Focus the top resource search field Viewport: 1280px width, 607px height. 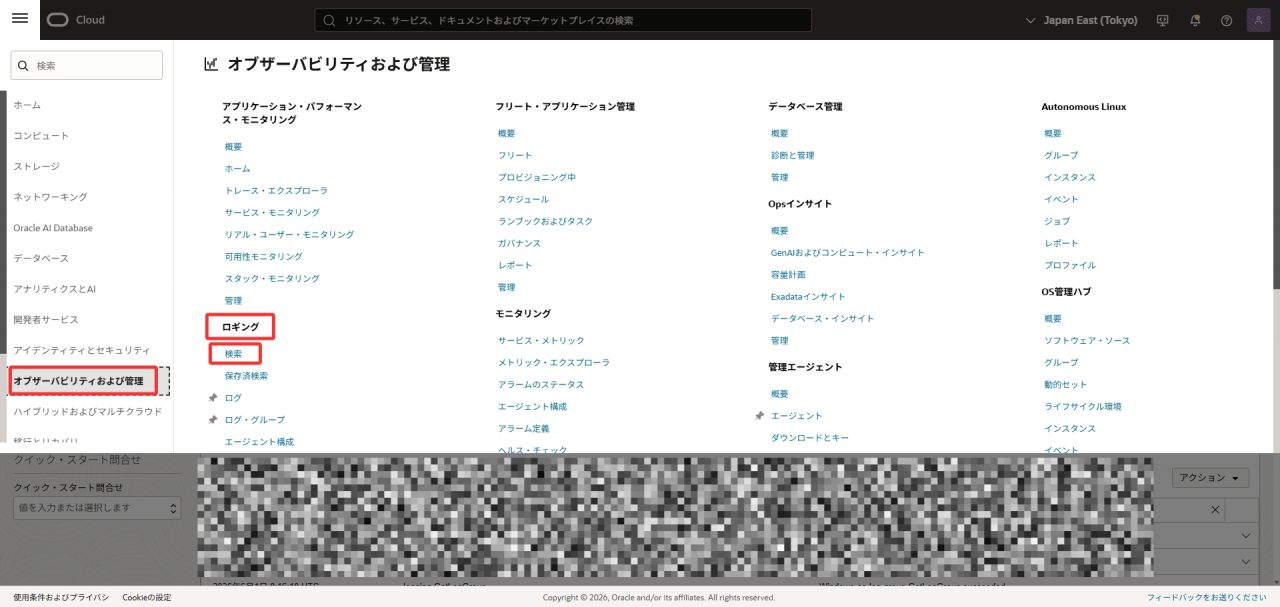563,20
